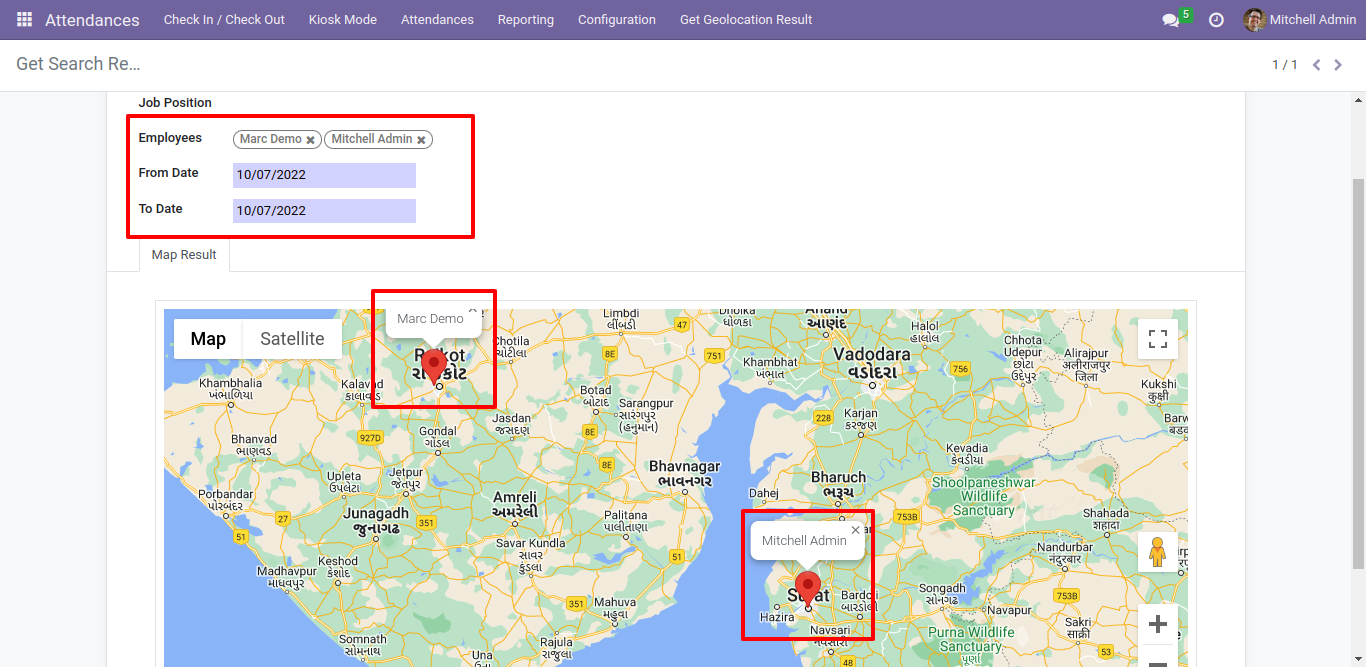Open the apps grid menu icon
1366x667 pixels.
click(x=24, y=20)
